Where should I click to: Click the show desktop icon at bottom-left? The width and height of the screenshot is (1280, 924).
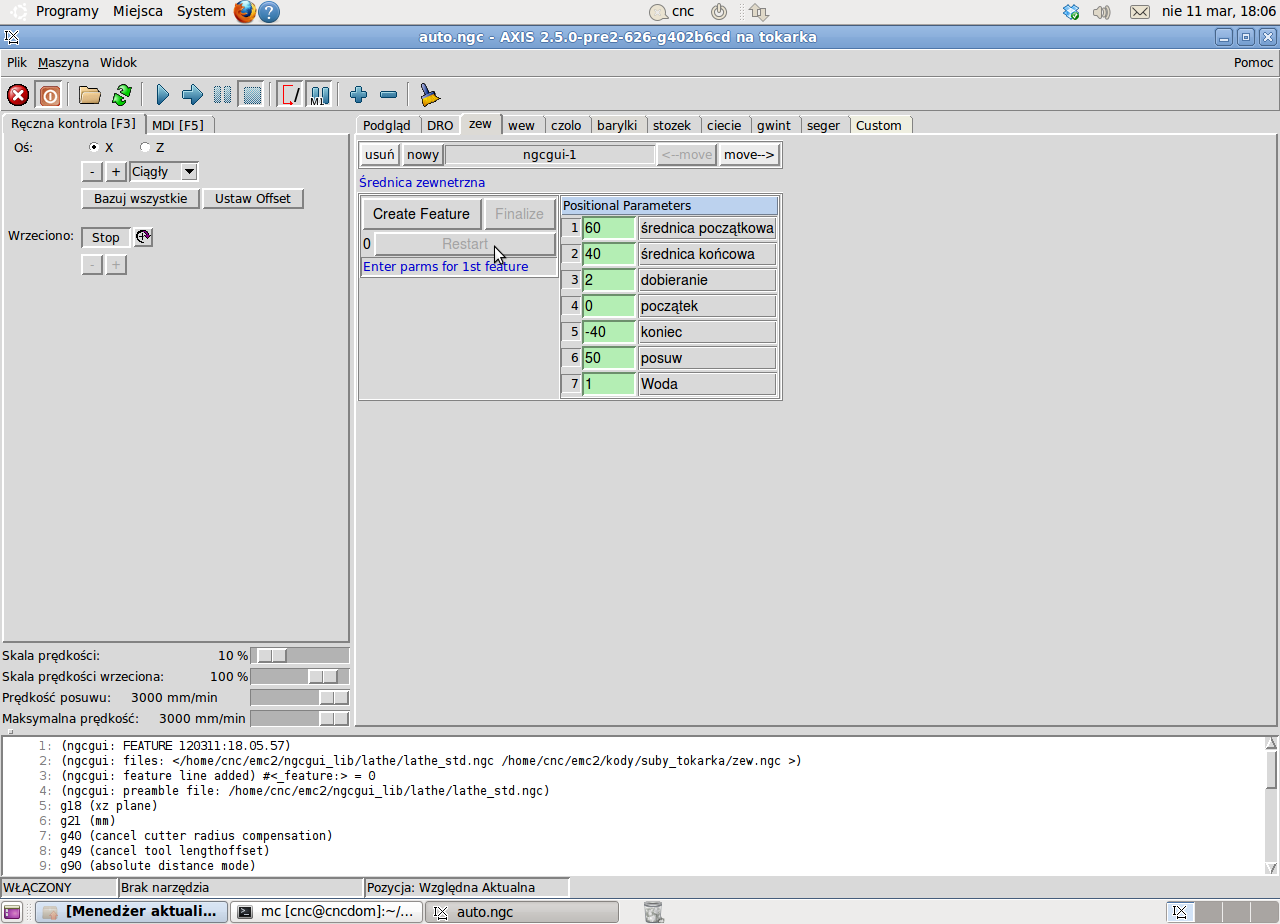(13, 911)
